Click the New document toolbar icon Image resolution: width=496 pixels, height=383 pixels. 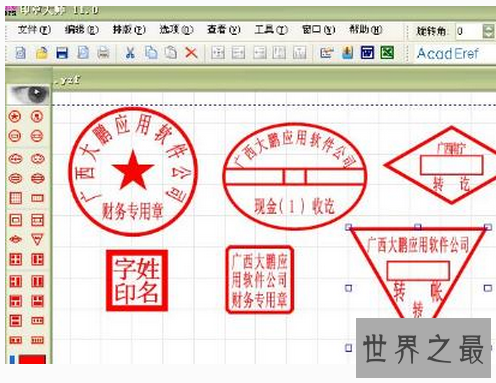21,53
